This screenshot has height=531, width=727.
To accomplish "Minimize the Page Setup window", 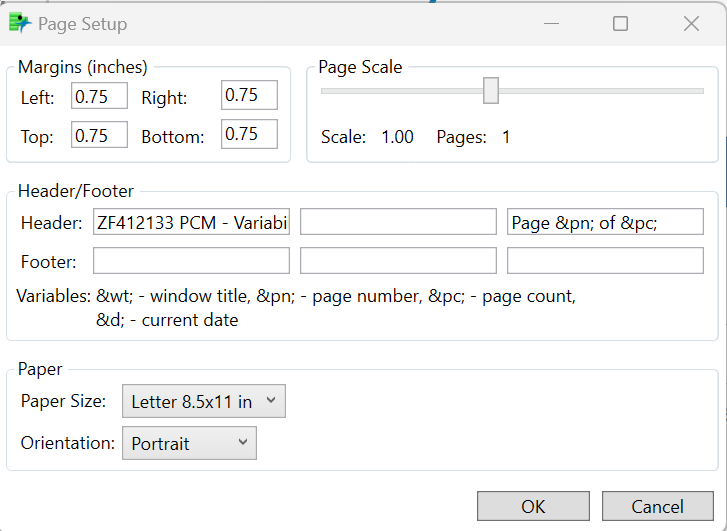I will pyautogui.click(x=551, y=23).
